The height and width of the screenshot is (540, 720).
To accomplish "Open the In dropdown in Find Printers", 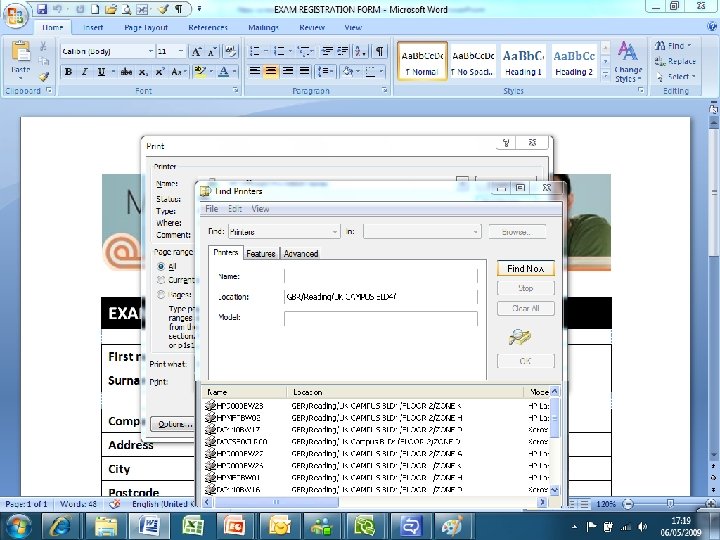I will click(476, 232).
